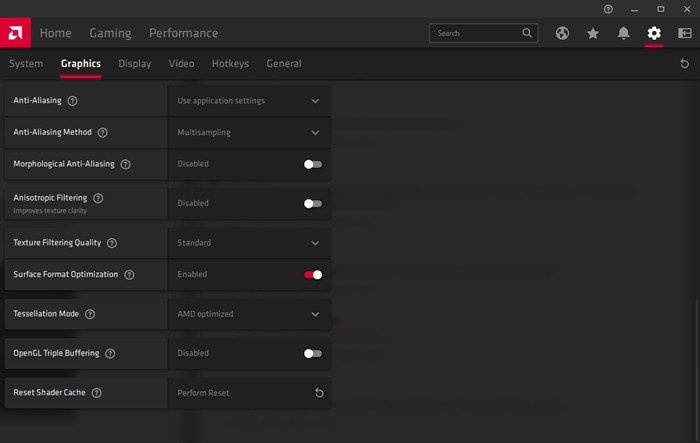Click the 'Enabled' status text

(x=192, y=274)
